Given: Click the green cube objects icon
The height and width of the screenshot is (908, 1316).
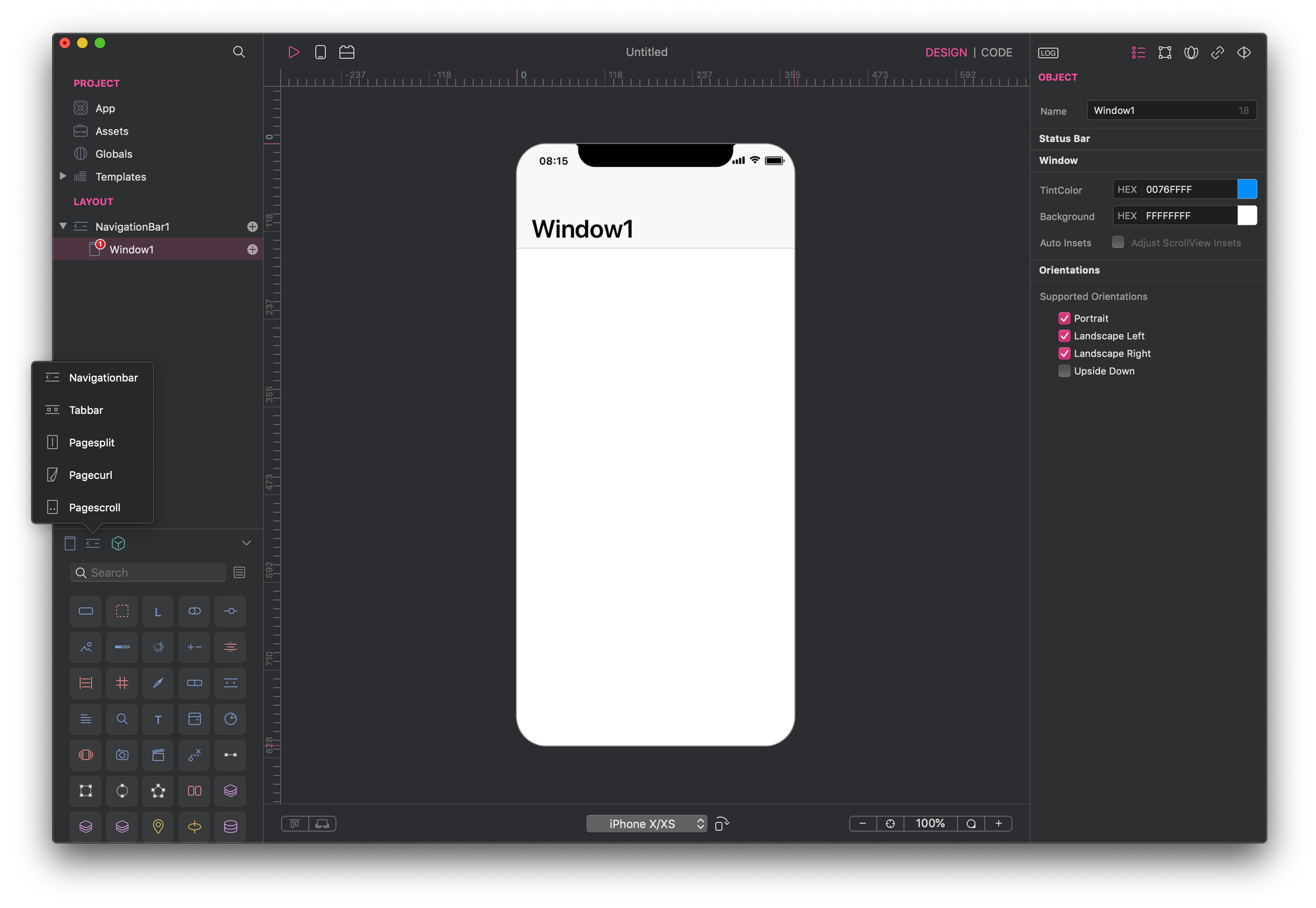Looking at the screenshot, I should tap(118, 543).
